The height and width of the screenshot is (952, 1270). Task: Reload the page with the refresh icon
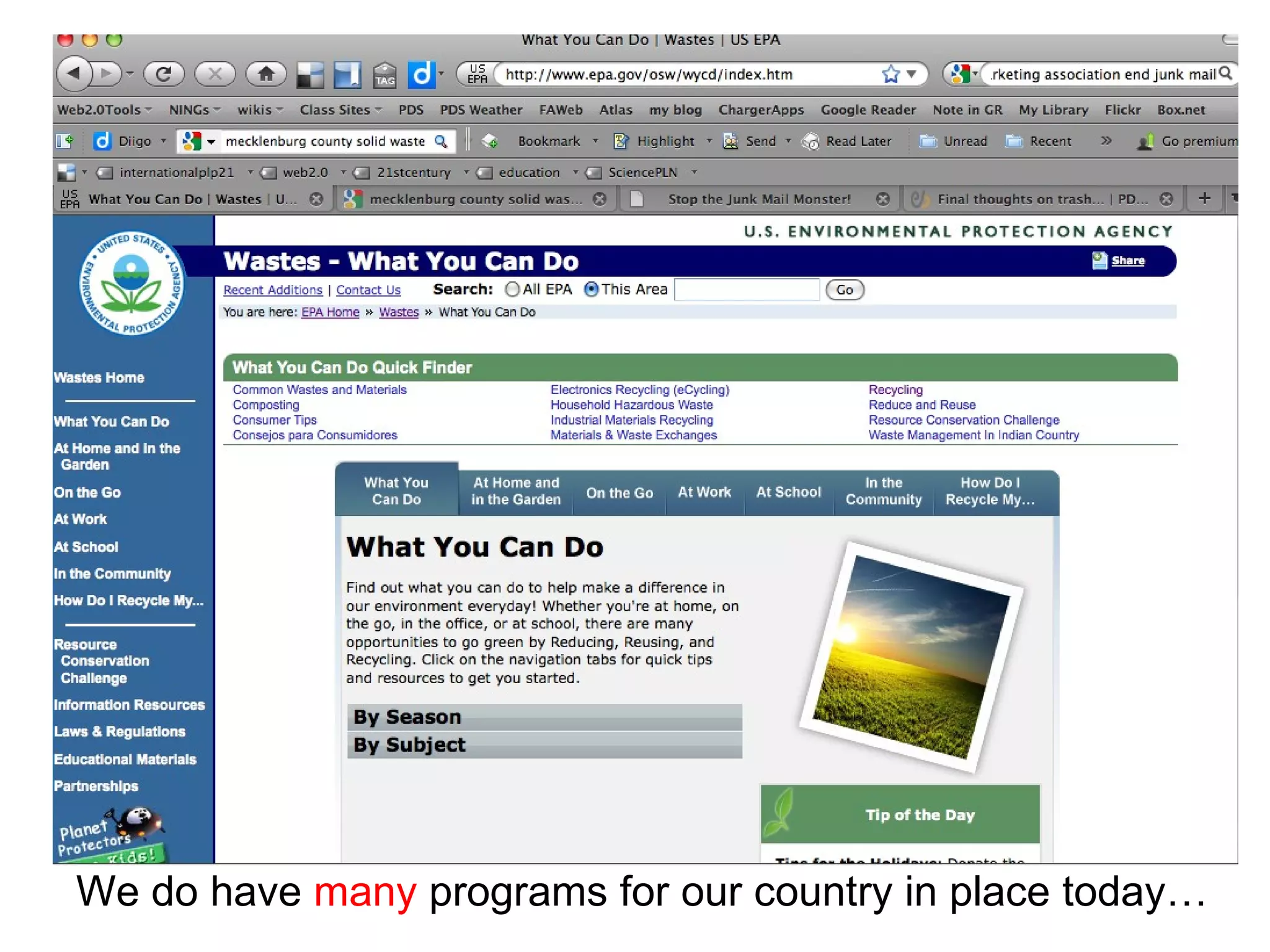tap(164, 74)
